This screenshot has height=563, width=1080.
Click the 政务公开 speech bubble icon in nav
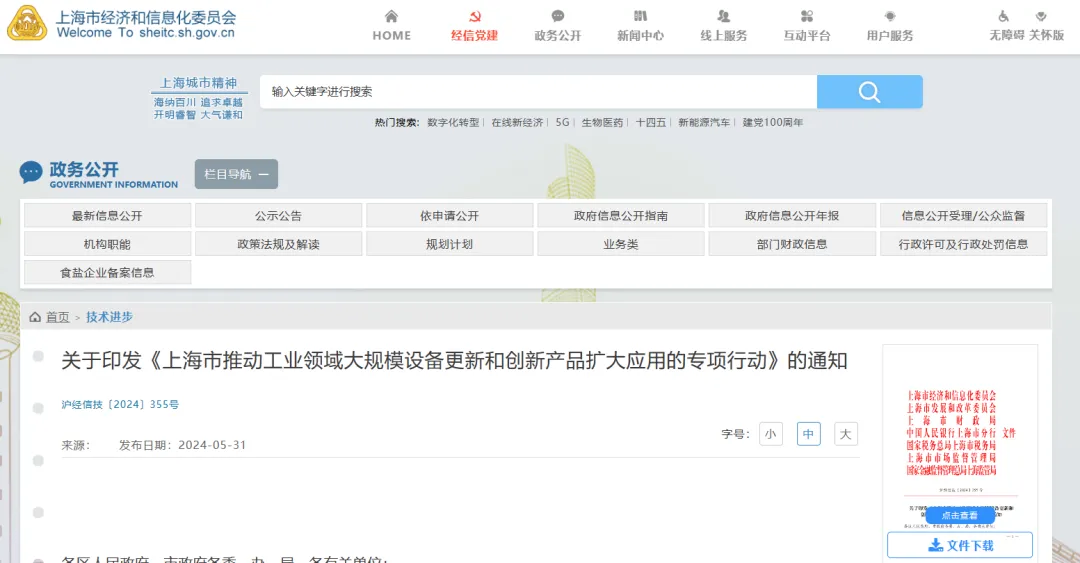[558, 16]
